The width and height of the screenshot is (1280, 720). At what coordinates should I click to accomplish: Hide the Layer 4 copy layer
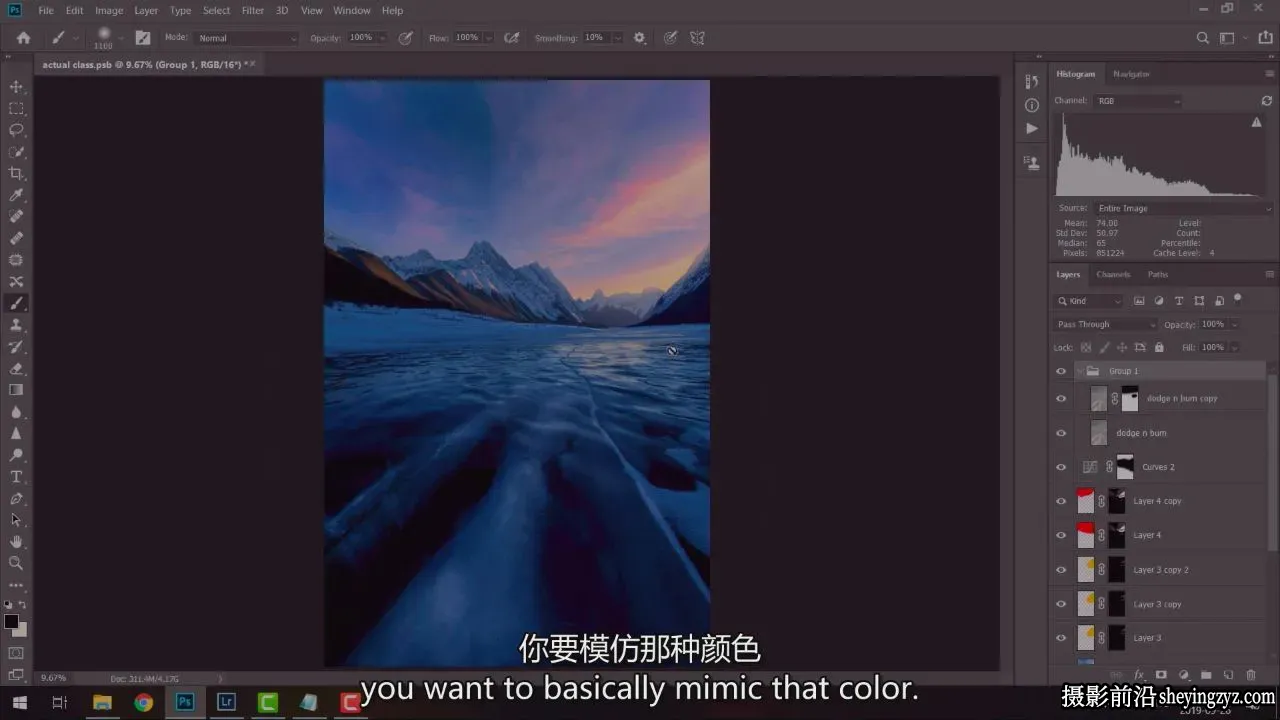pyautogui.click(x=1061, y=501)
